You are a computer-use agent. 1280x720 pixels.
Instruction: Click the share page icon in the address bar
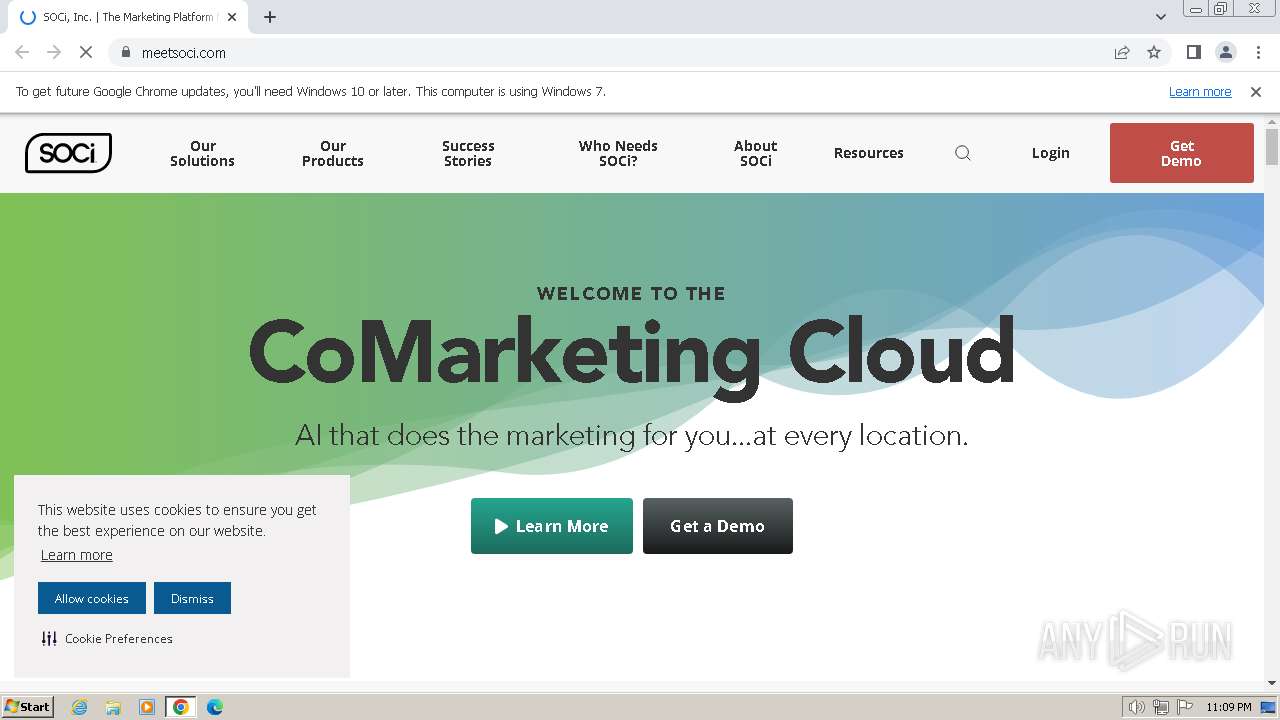click(1122, 53)
